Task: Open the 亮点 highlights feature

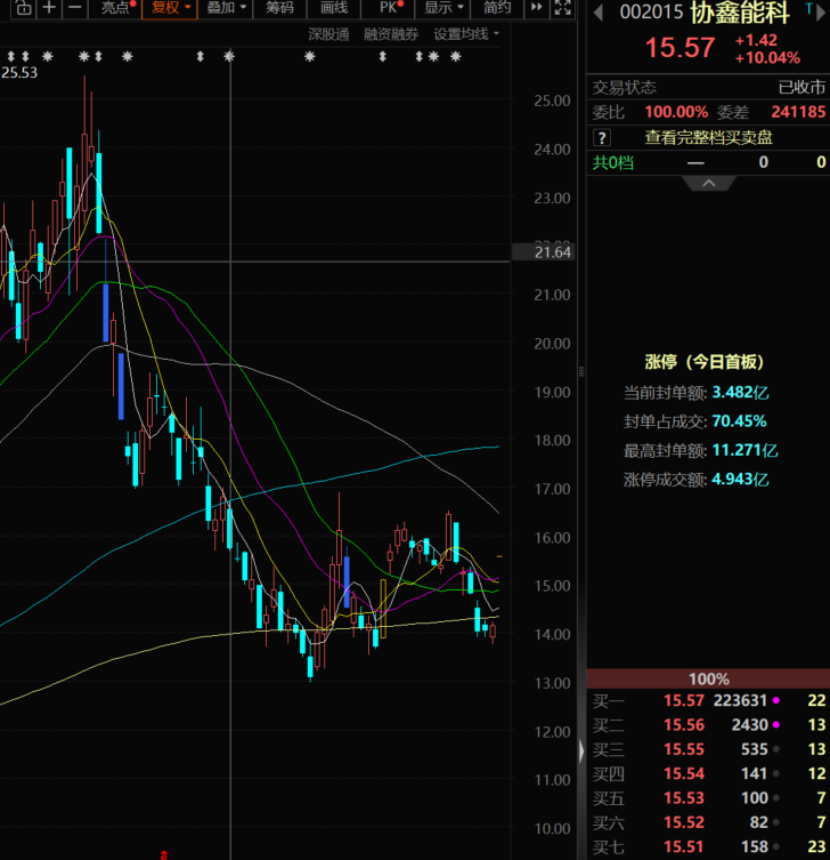Action: (x=116, y=8)
